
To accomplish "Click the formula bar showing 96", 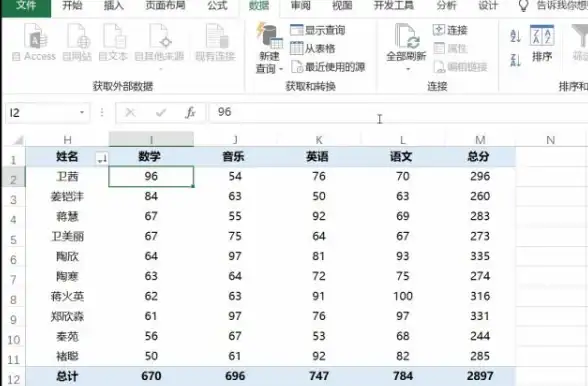I will (x=398, y=112).
